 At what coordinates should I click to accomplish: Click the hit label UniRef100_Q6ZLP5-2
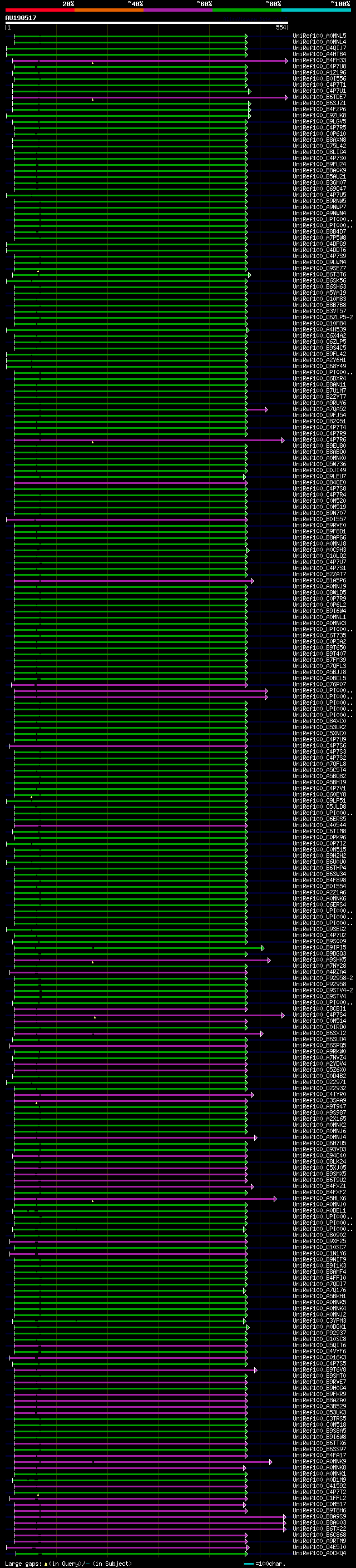click(323, 318)
